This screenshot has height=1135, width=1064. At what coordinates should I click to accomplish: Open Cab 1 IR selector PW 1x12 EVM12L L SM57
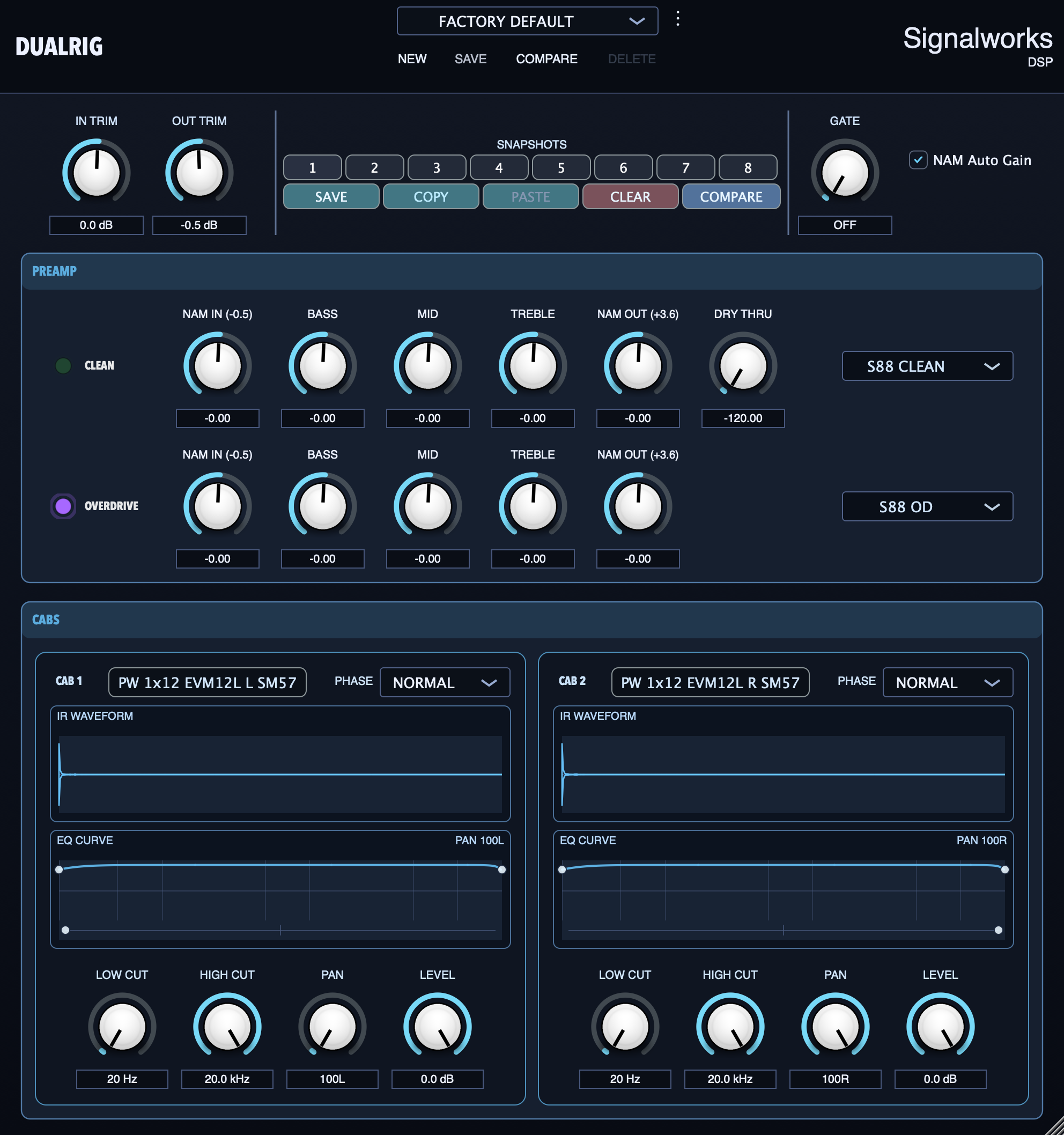[x=207, y=682]
